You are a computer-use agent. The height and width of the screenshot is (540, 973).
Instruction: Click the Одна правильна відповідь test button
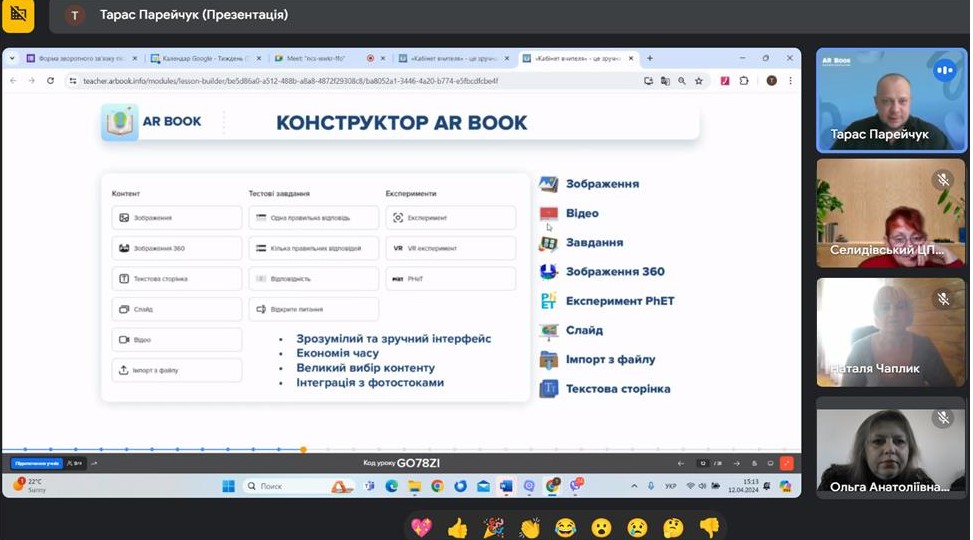[x=314, y=218]
